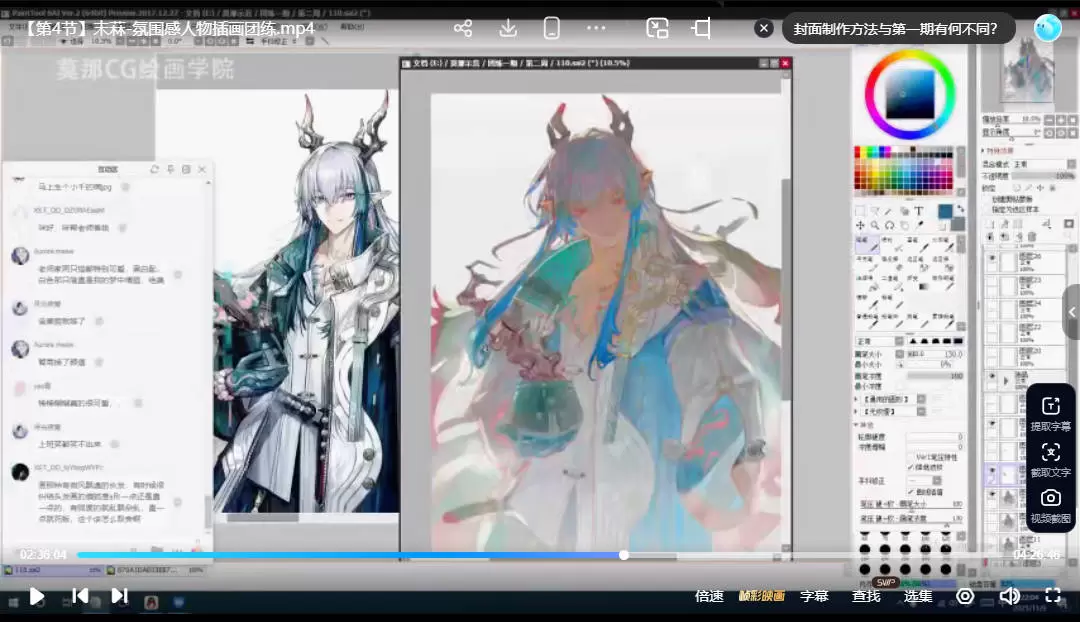Image resolution: width=1080 pixels, height=622 pixels.
Task: Take a snapshot with 视频截图
Action: (1050, 506)
